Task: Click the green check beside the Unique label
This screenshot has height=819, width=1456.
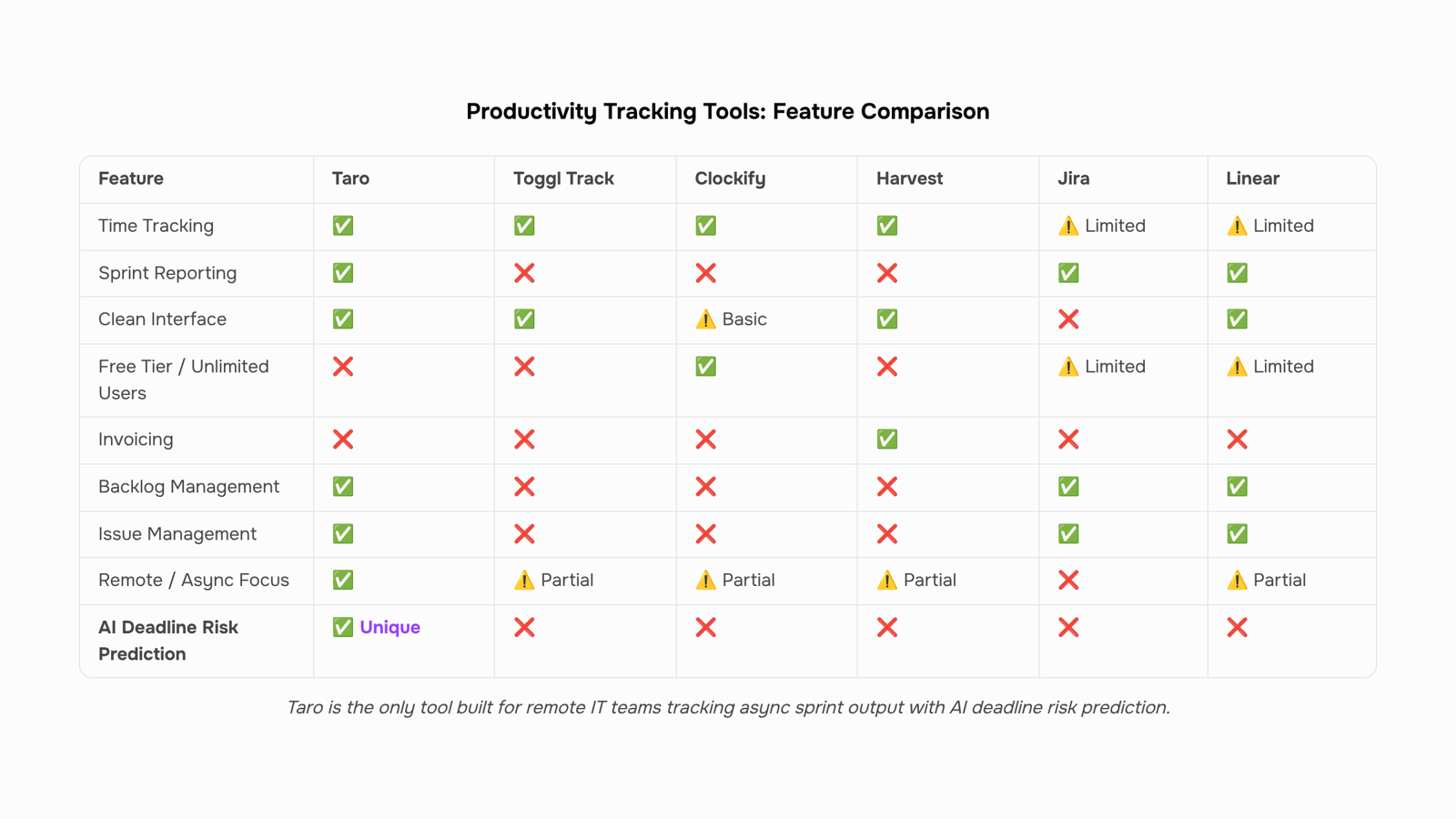Action: click(x=343, y=627)
